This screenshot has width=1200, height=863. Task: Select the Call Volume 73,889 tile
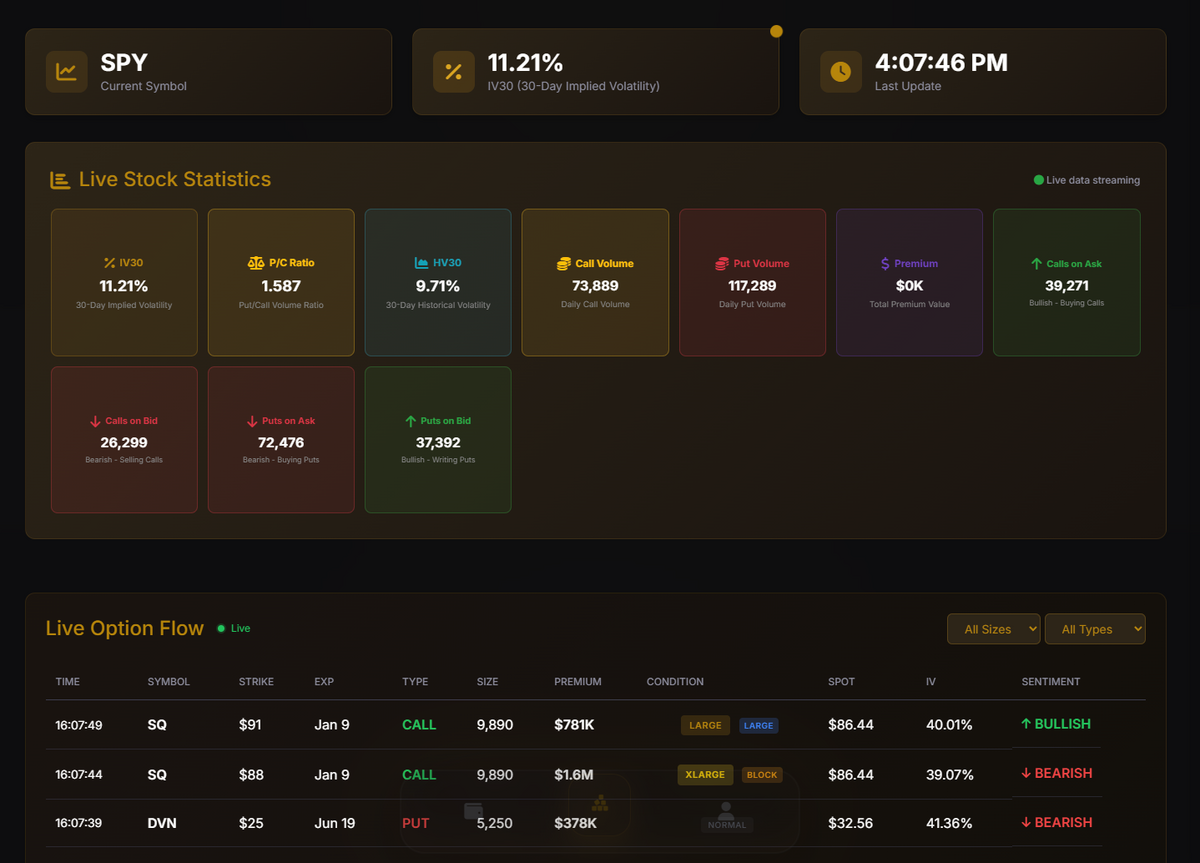pyautogui.click(x=595, y=282)
